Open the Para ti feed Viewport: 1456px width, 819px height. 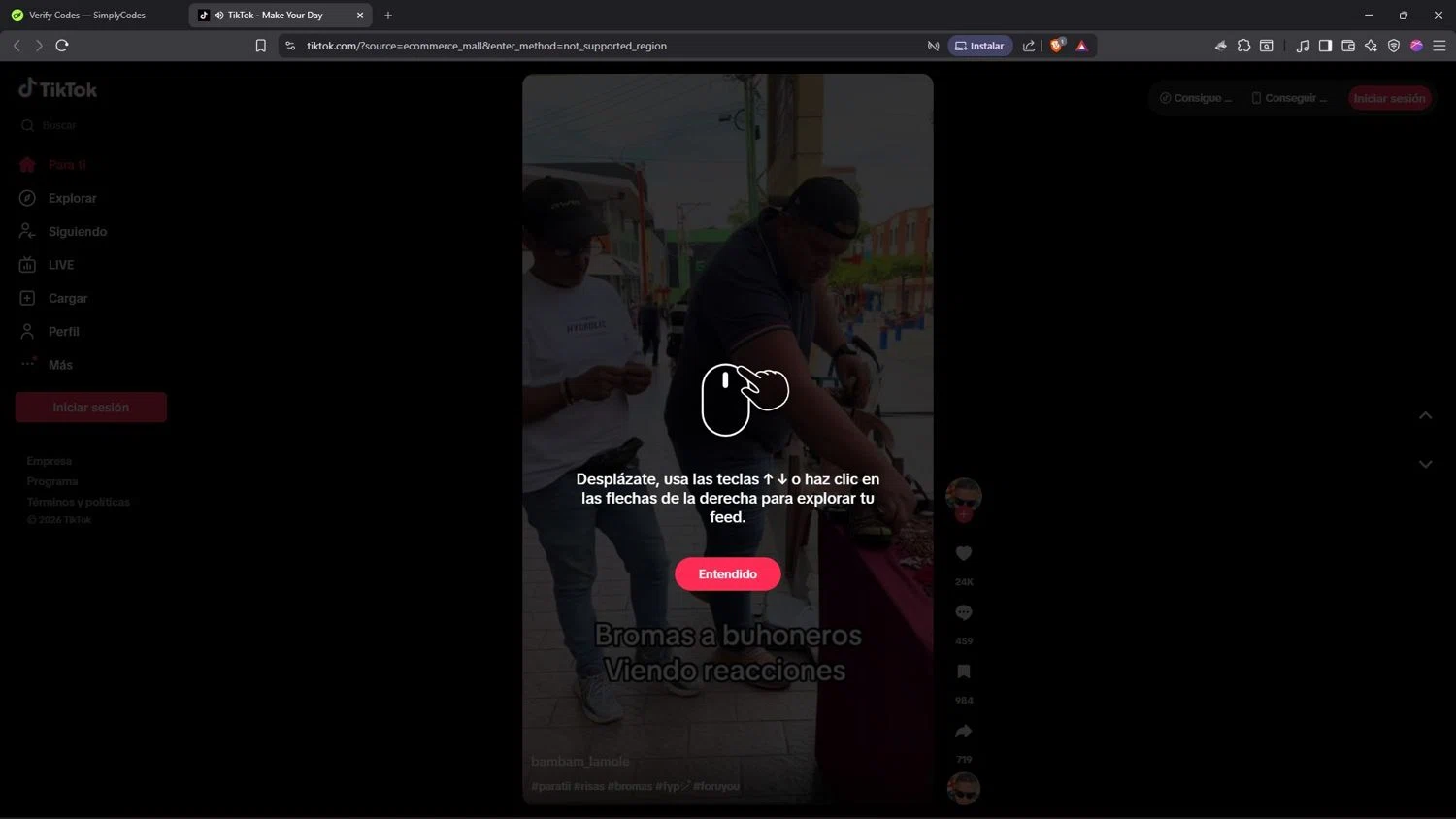(x=67, y=165)
